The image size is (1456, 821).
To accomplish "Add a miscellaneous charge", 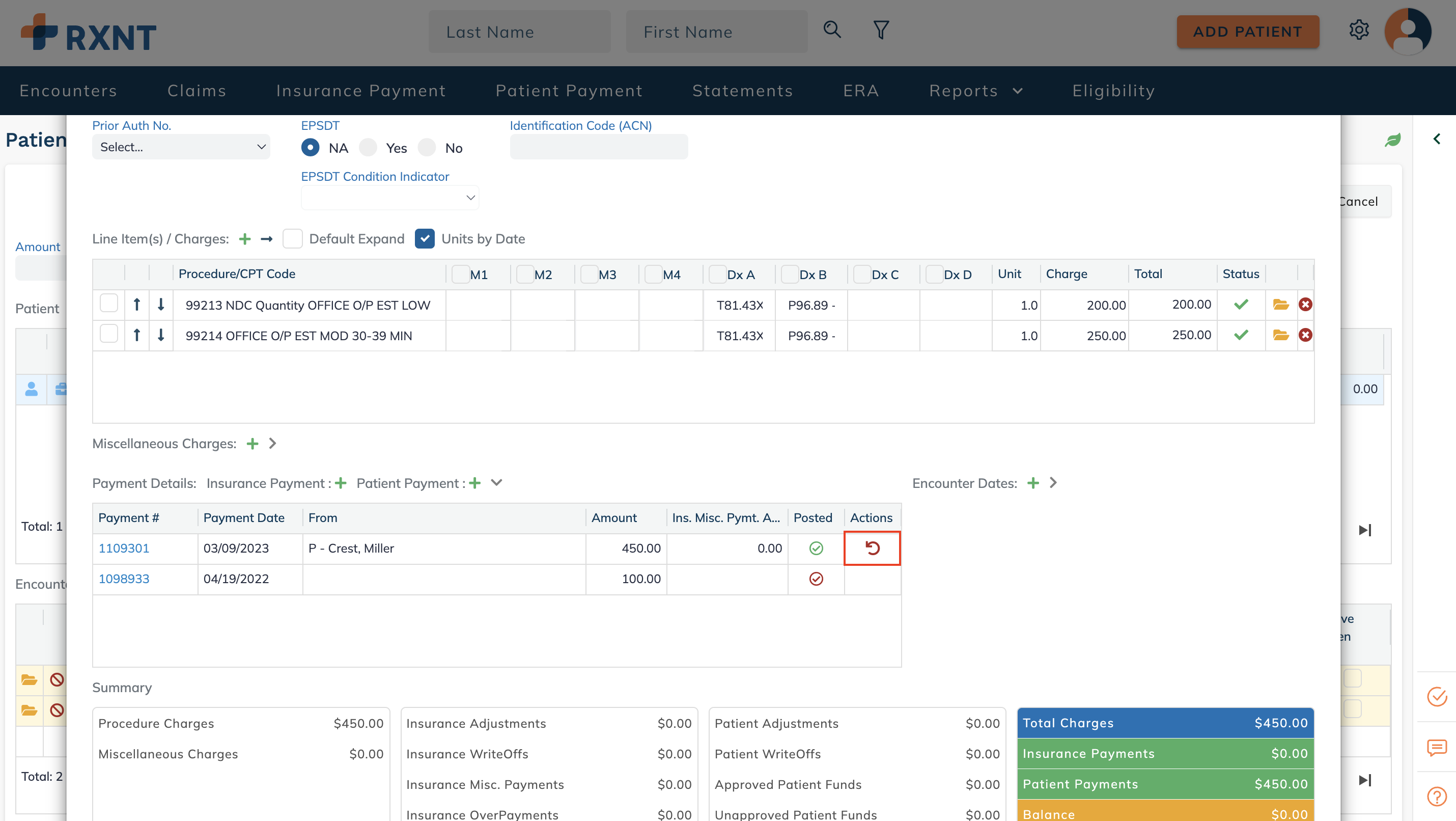I will (x=253, y=444).
